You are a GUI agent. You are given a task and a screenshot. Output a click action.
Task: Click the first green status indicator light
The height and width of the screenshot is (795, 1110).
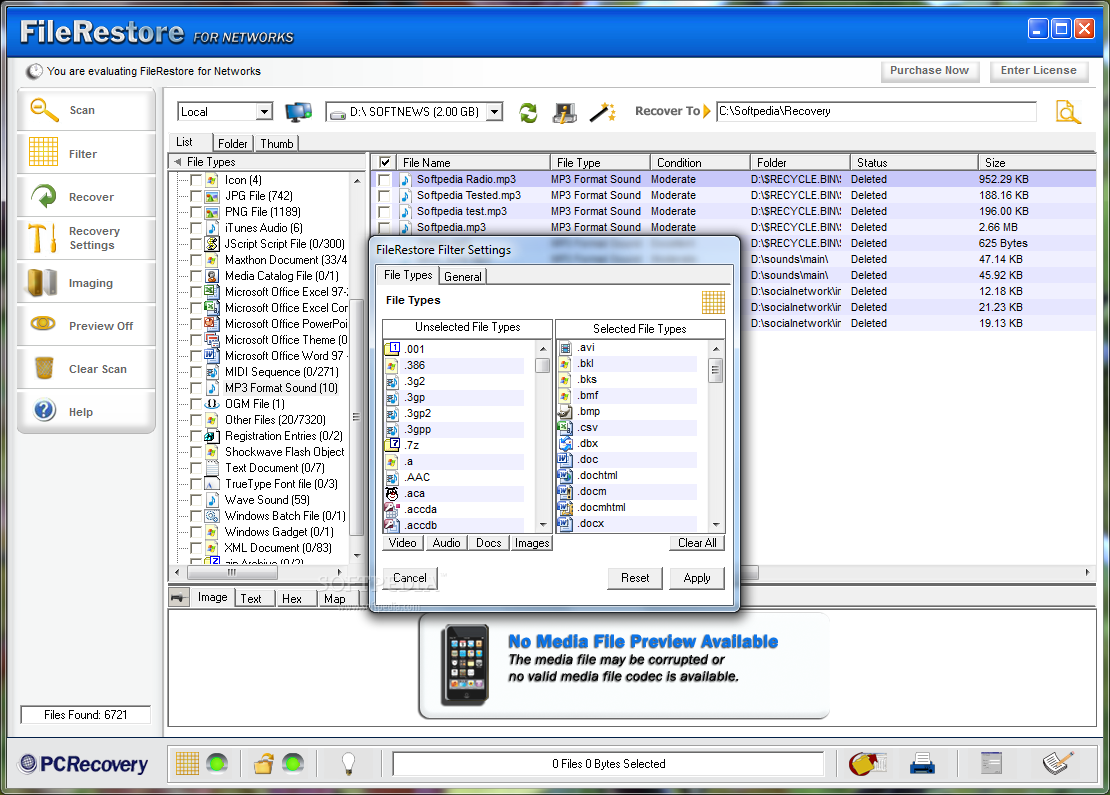coord(217,763)
